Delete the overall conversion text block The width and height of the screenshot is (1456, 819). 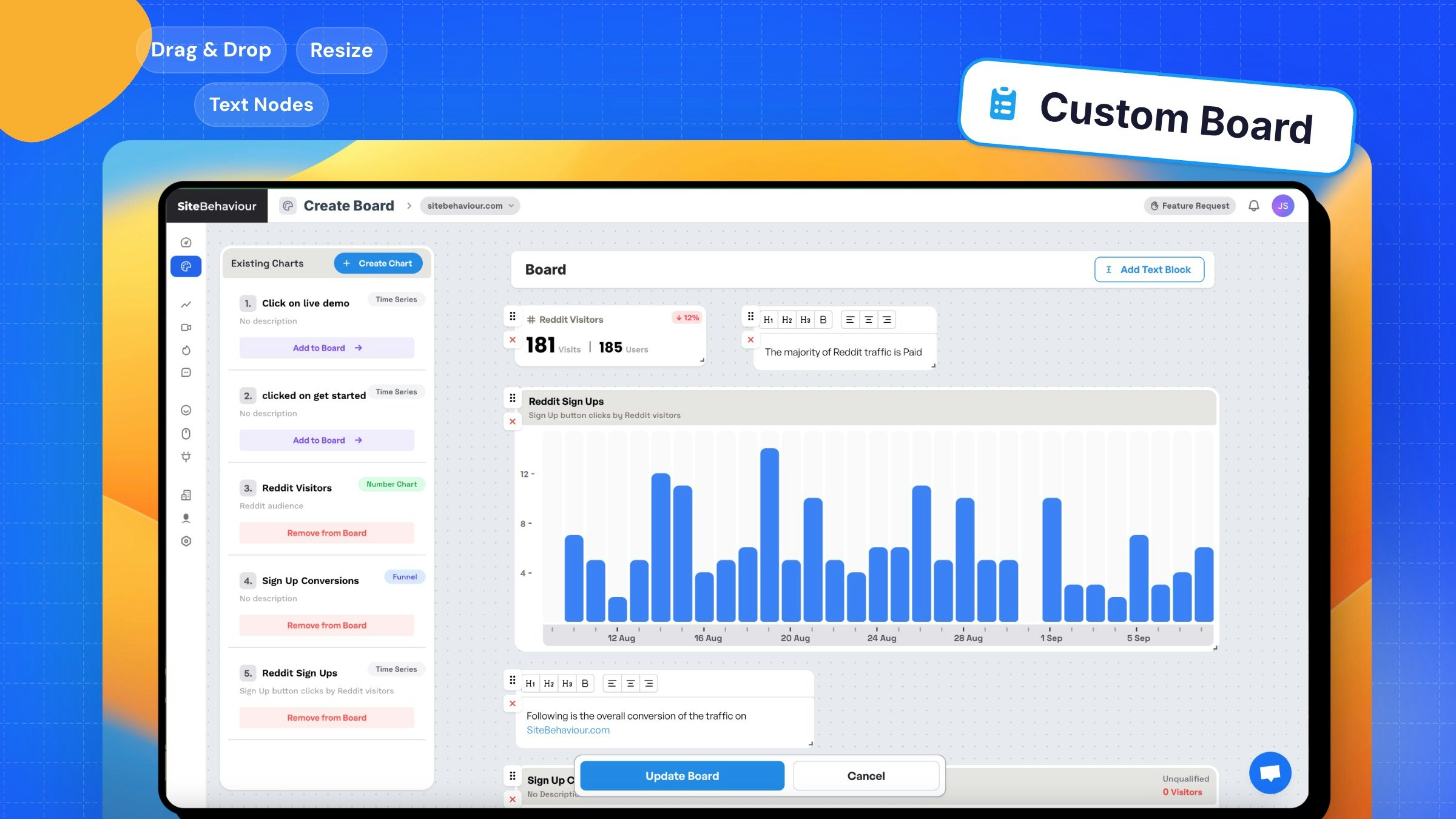513,704
